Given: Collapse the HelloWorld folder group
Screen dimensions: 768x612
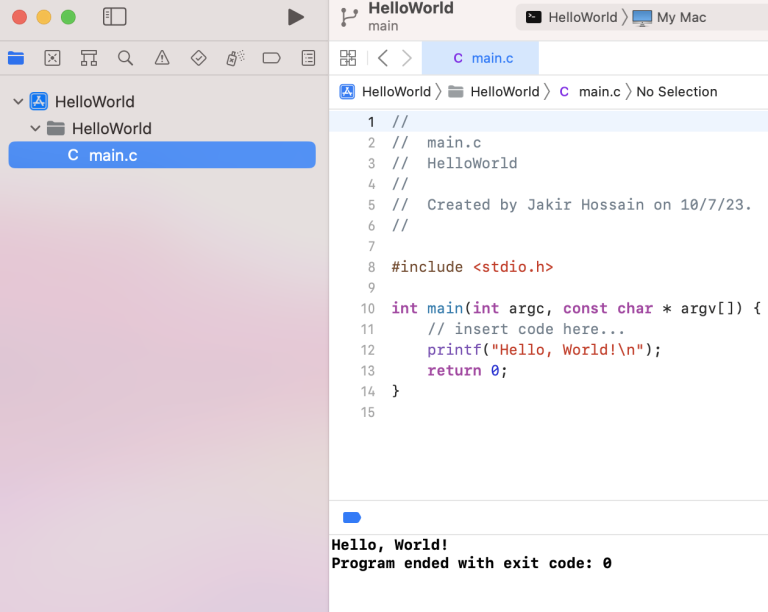Looking at the screenshot, I should 36,129.
